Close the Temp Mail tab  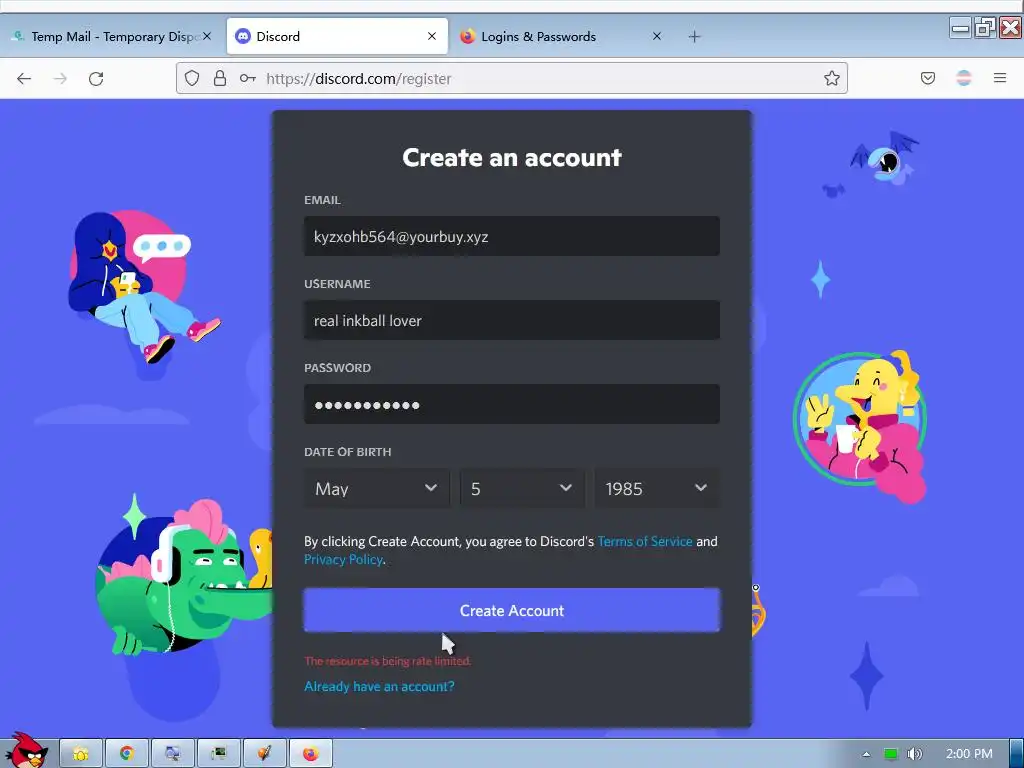206,37
